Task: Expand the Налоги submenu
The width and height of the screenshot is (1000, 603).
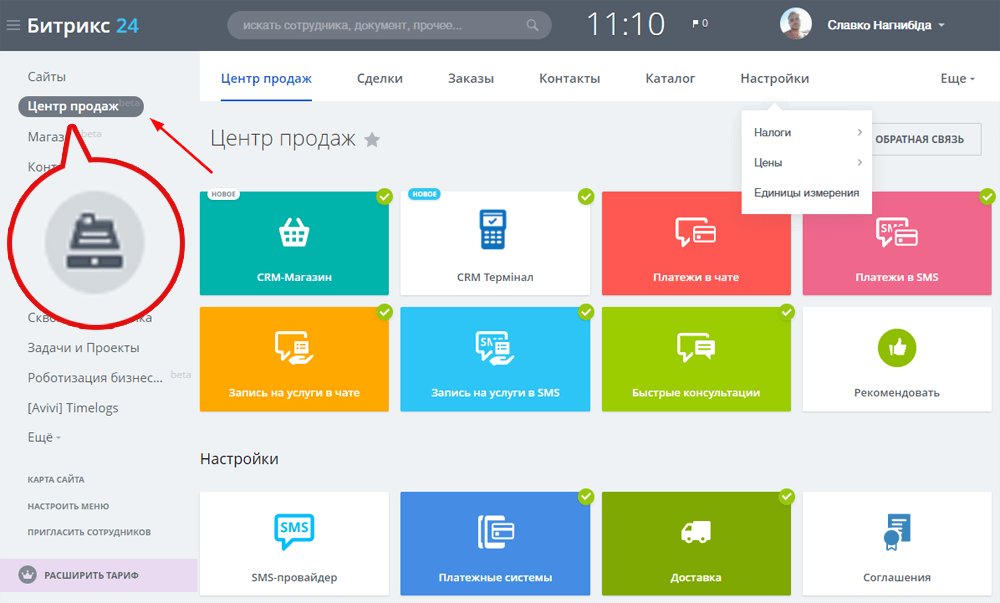Action: coord(807,133)
